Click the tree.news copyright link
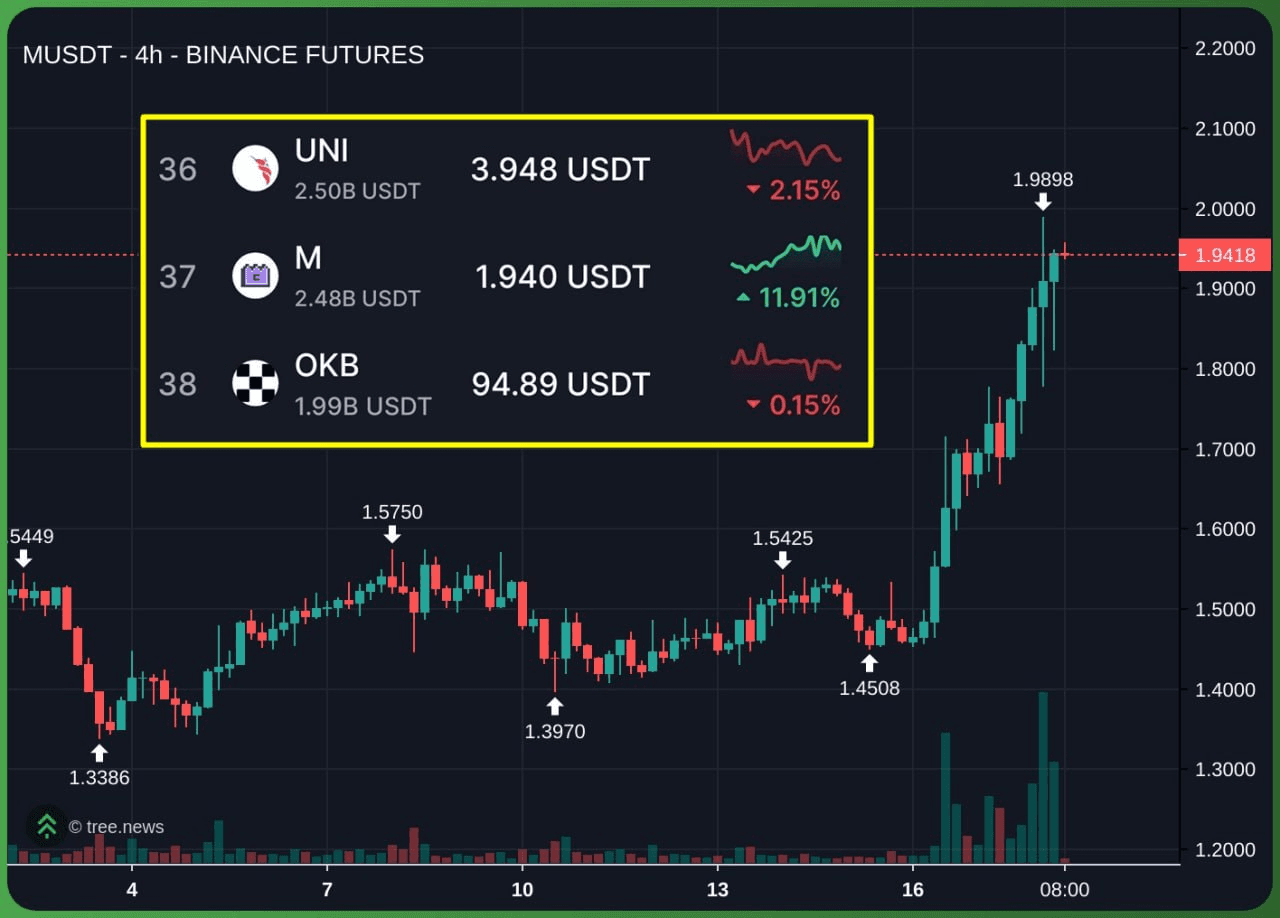1280x918 pixels. point(116,827)
